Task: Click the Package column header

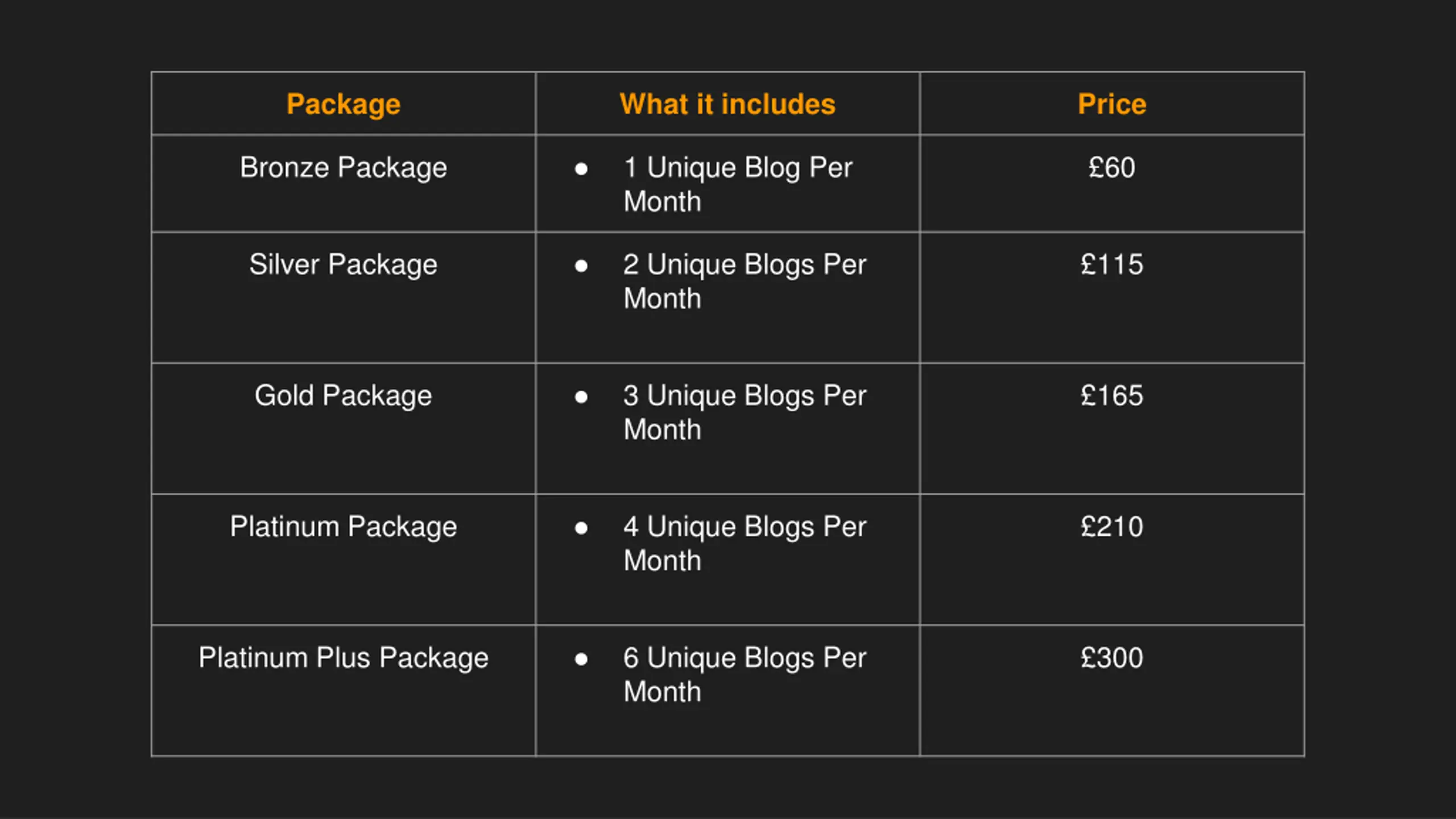Action: 344,104
